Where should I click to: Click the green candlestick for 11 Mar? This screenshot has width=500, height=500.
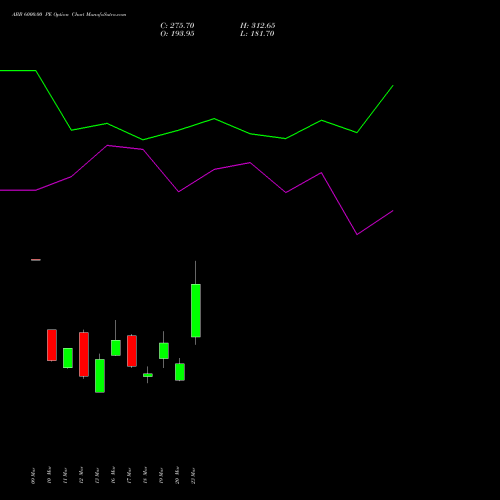click(x=68, y=358)
